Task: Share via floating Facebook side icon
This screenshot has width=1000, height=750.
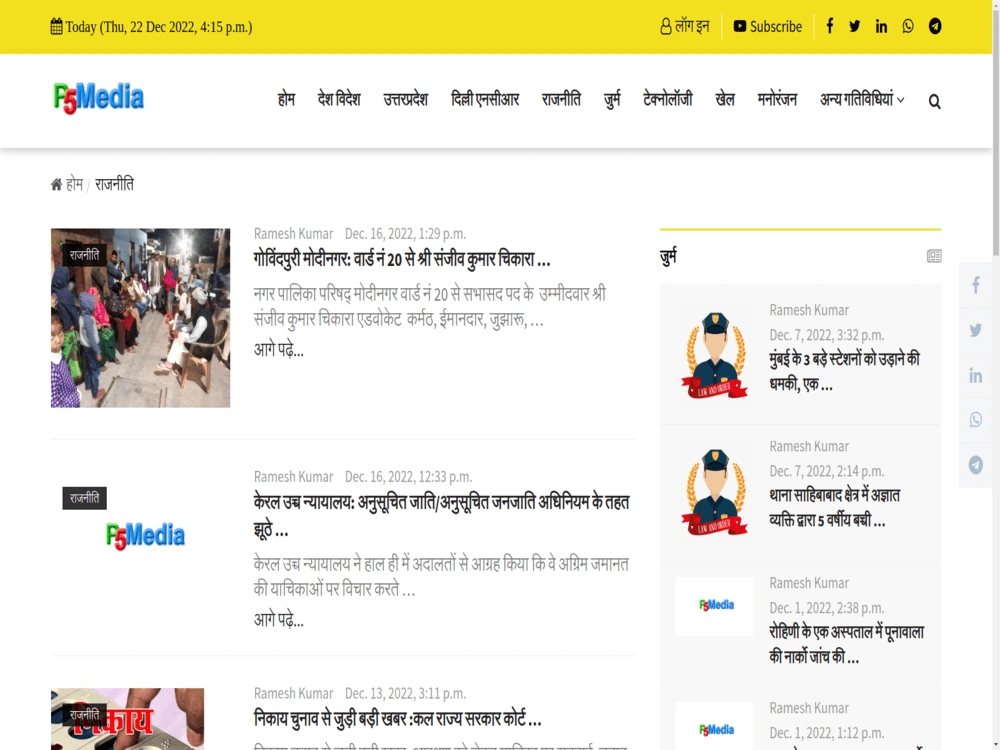Action: tap(976, 285)
